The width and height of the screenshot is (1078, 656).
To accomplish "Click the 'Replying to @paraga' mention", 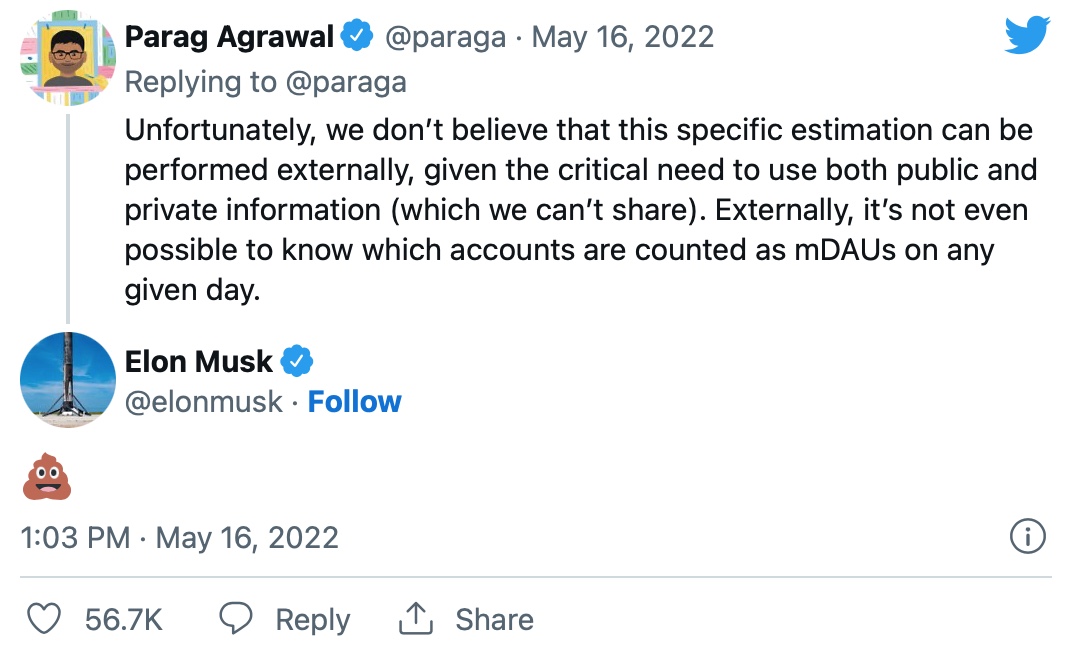I will point(347,82).
